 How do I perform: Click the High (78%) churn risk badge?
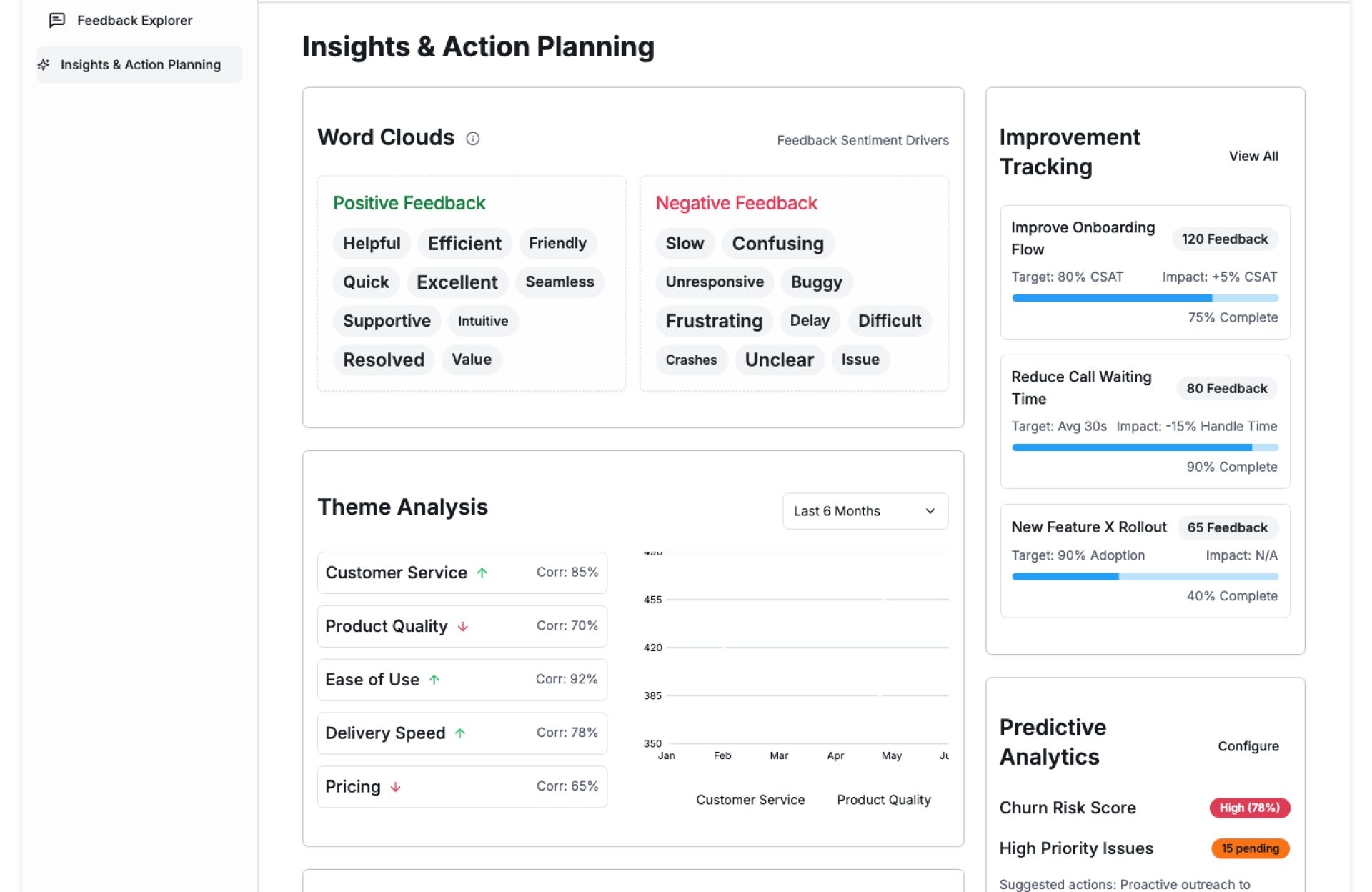pos(1249,808)
